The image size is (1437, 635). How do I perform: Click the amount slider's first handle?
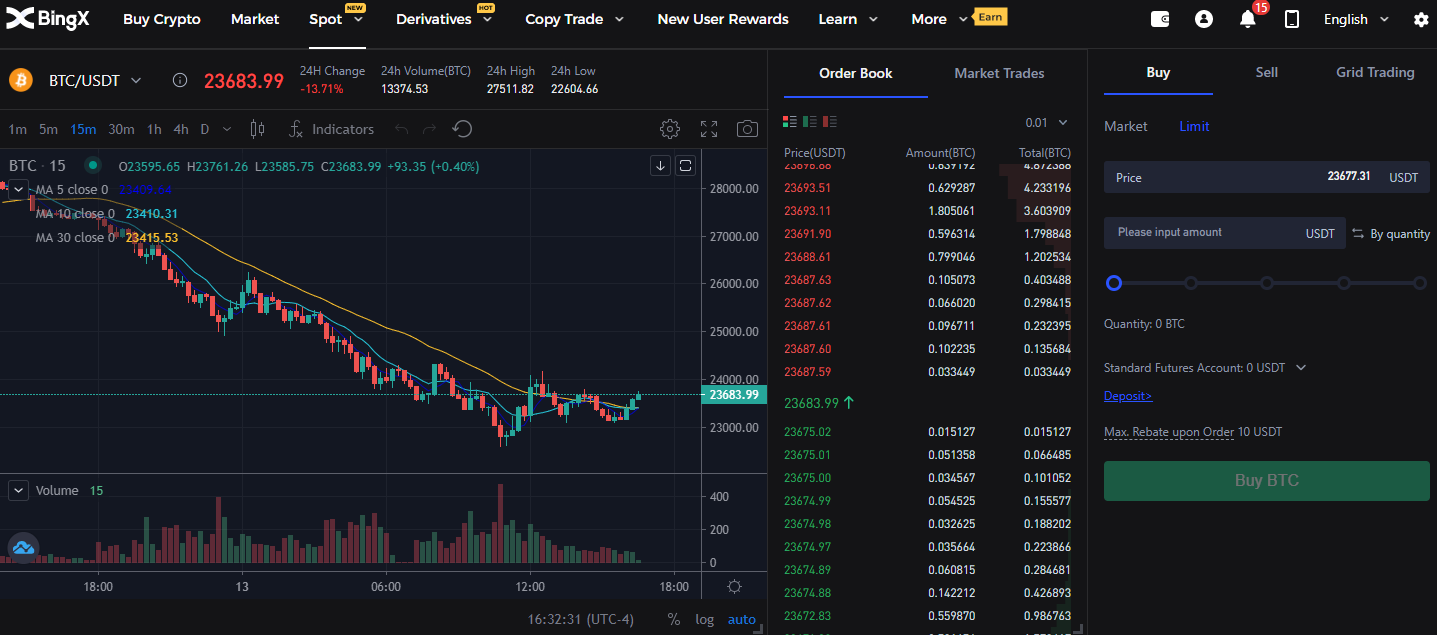tap(1114, 283)
